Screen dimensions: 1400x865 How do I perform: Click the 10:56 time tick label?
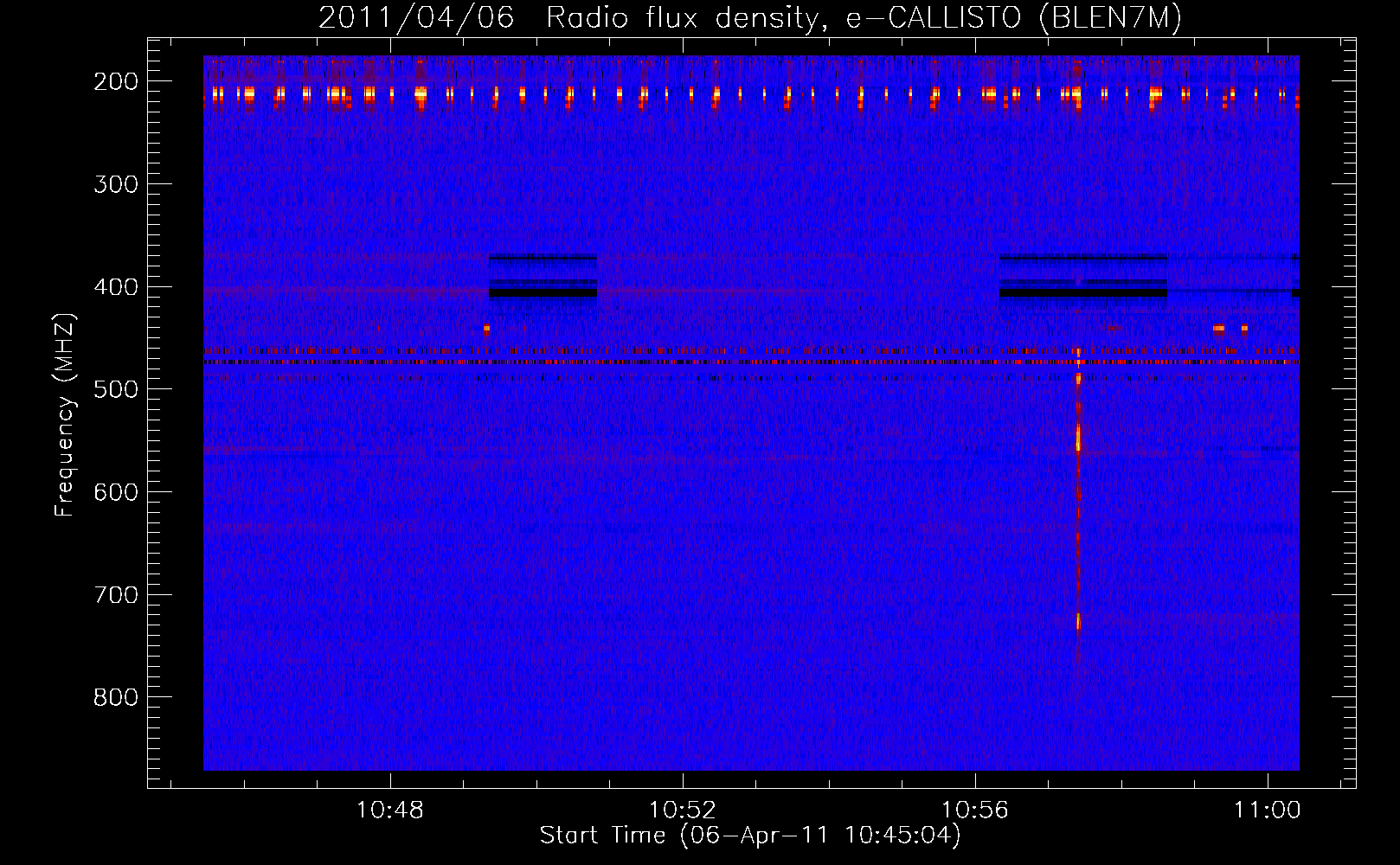975,811
